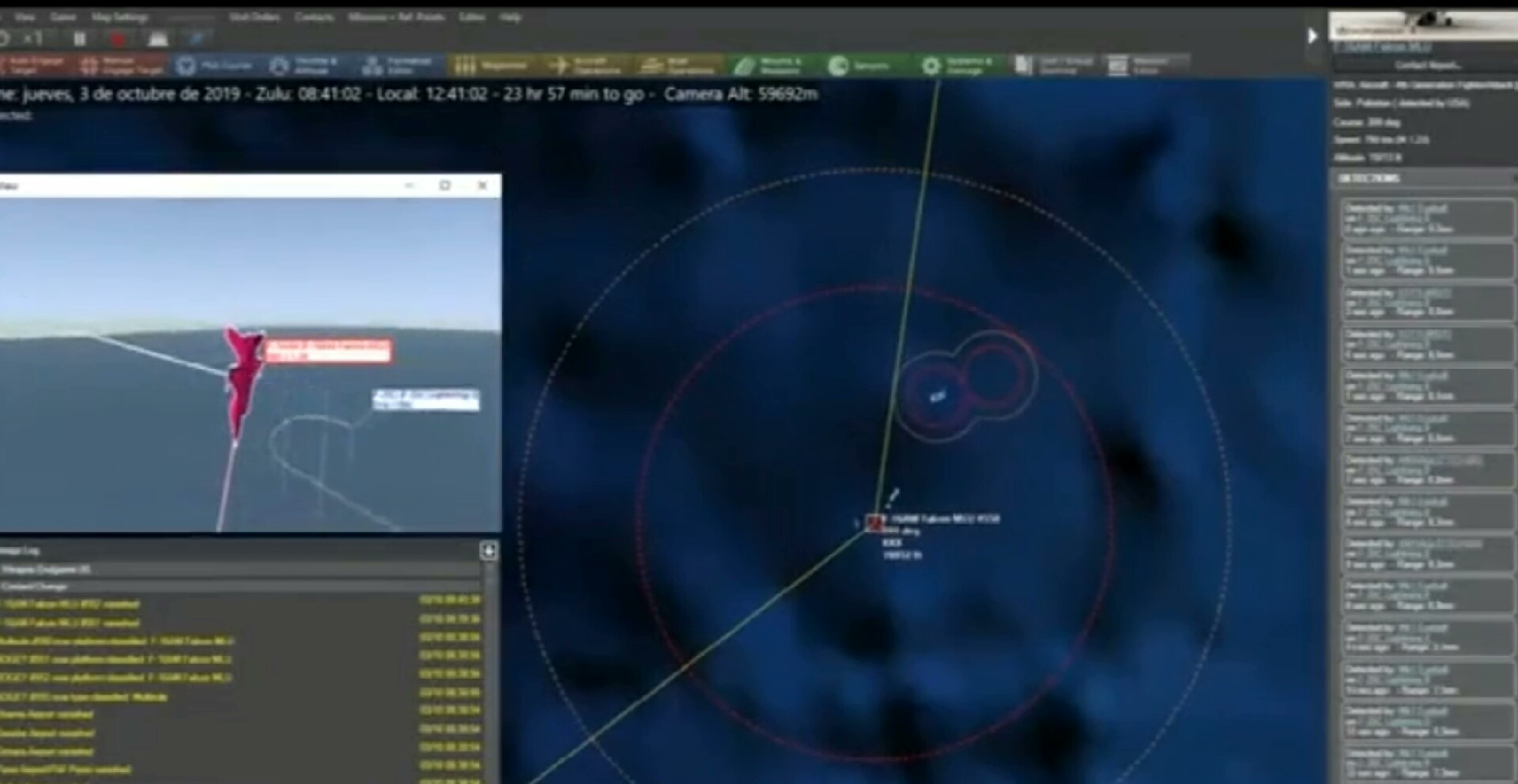Click the aircraft thumbnail in the right panel
The image size is (1518, 784).
coord(1423,25)
